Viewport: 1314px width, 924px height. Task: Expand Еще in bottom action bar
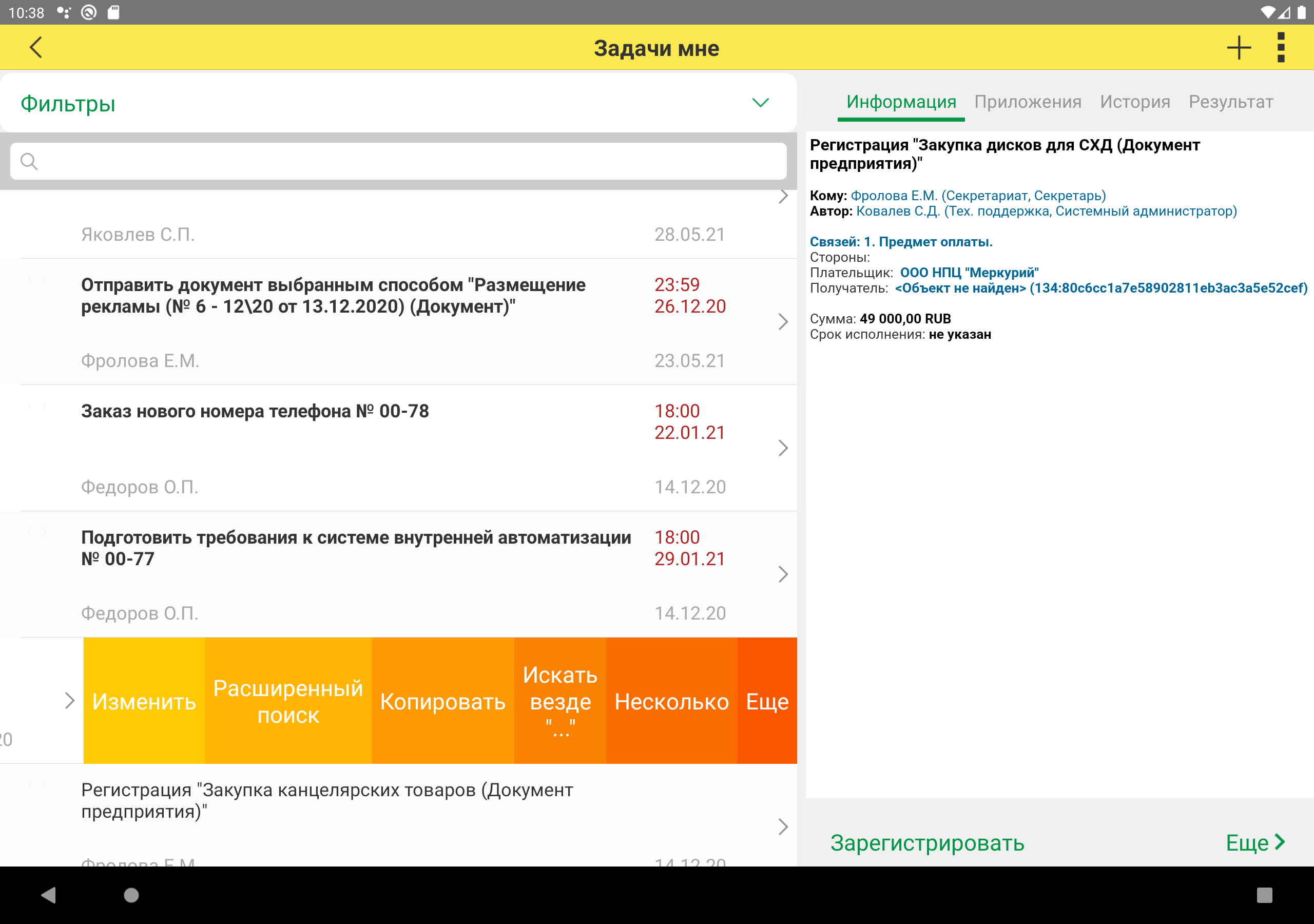point(1255,843)
